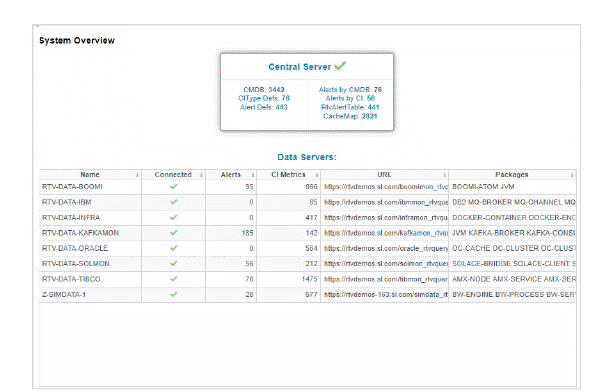Screen dimensions: 615x391
Task: Click connected checkmark for RTV-DATA-INFRA
Action: 173,217
